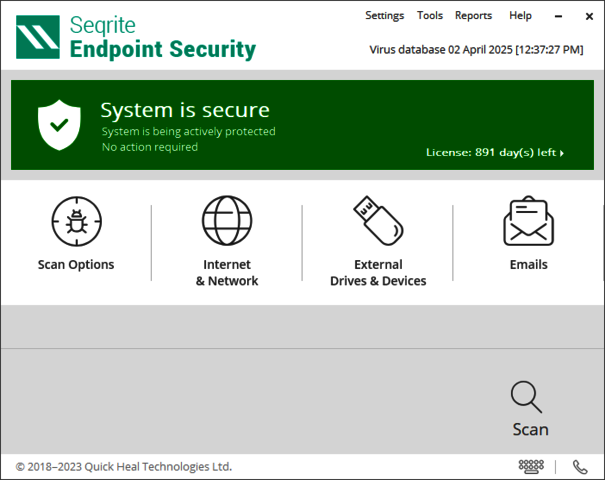Click the Emails text label

(528, 265)
